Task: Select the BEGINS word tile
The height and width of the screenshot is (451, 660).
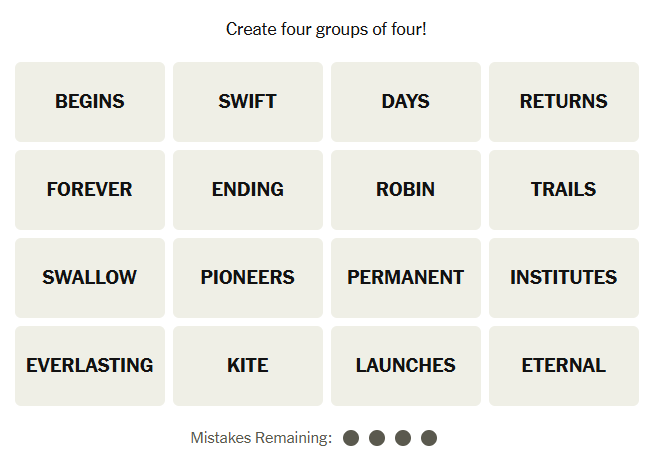Action: pyautogui.click(x=90, y=102)
